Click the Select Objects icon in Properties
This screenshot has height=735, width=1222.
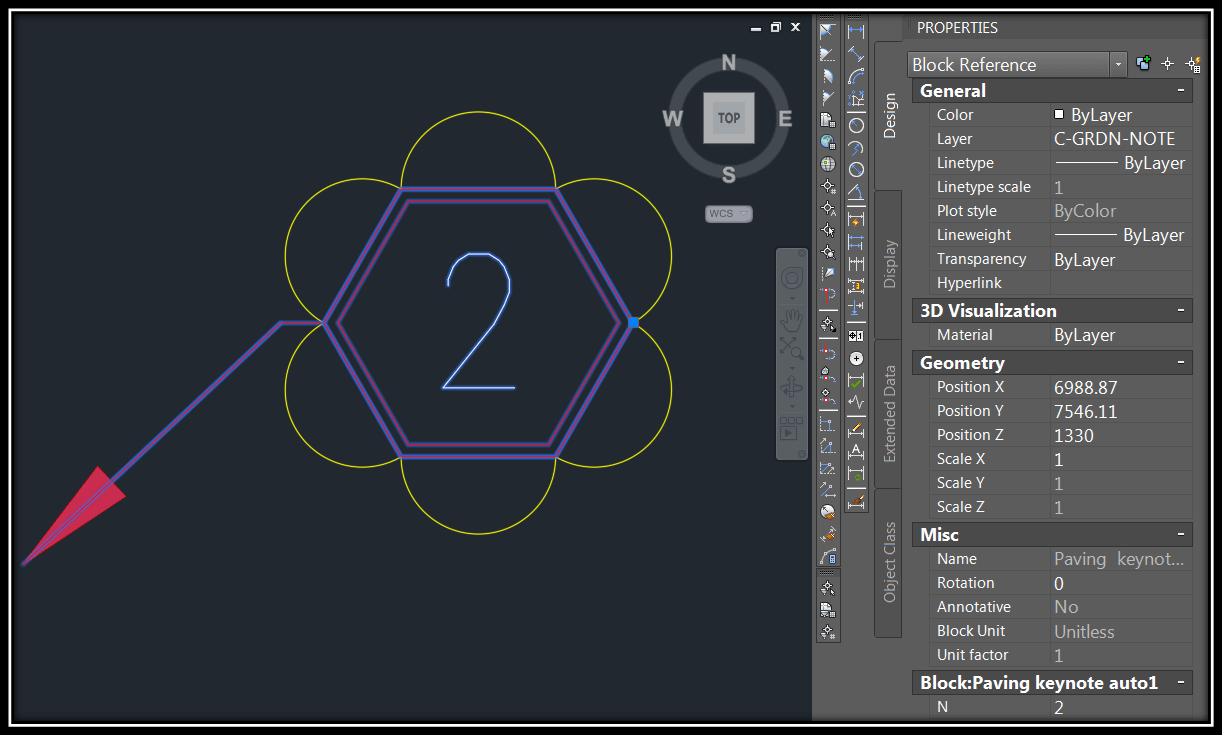pyautogui.click(x=1168, y=64)
